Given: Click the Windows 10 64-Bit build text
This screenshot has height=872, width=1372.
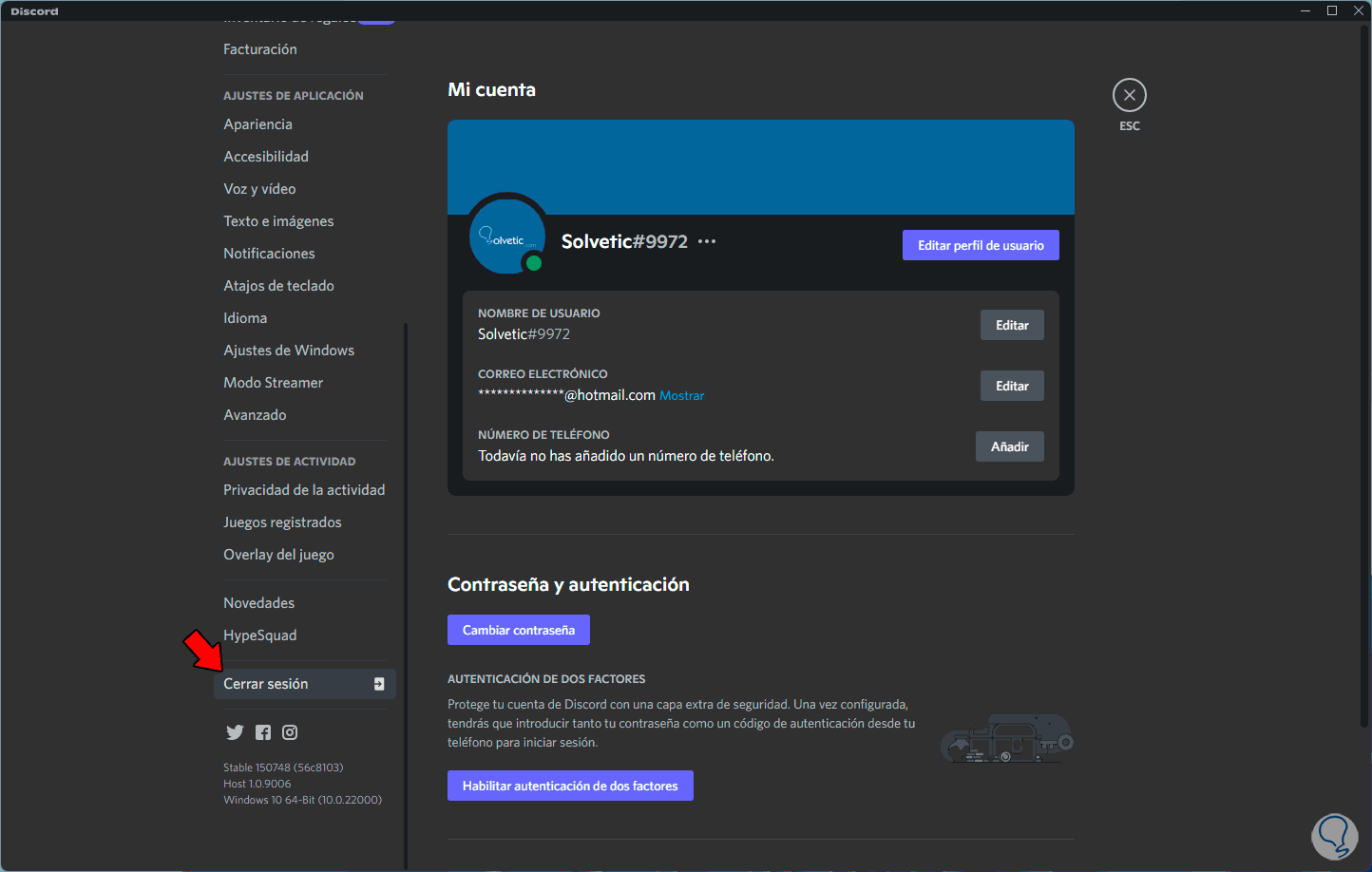Looking at the screenshot, I should pyautogui.click(x=303, y=800).
